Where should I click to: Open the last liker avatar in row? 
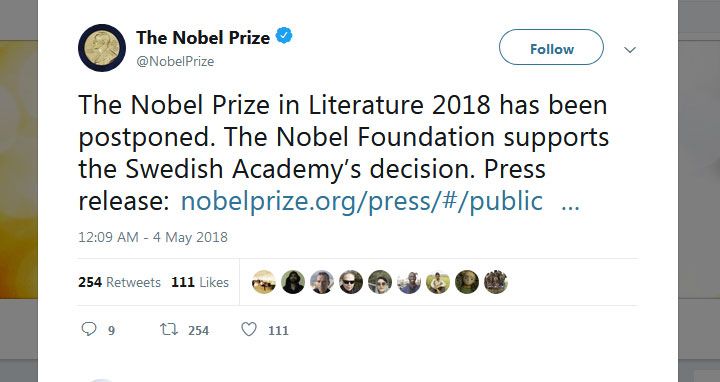[x=496, y=282]
